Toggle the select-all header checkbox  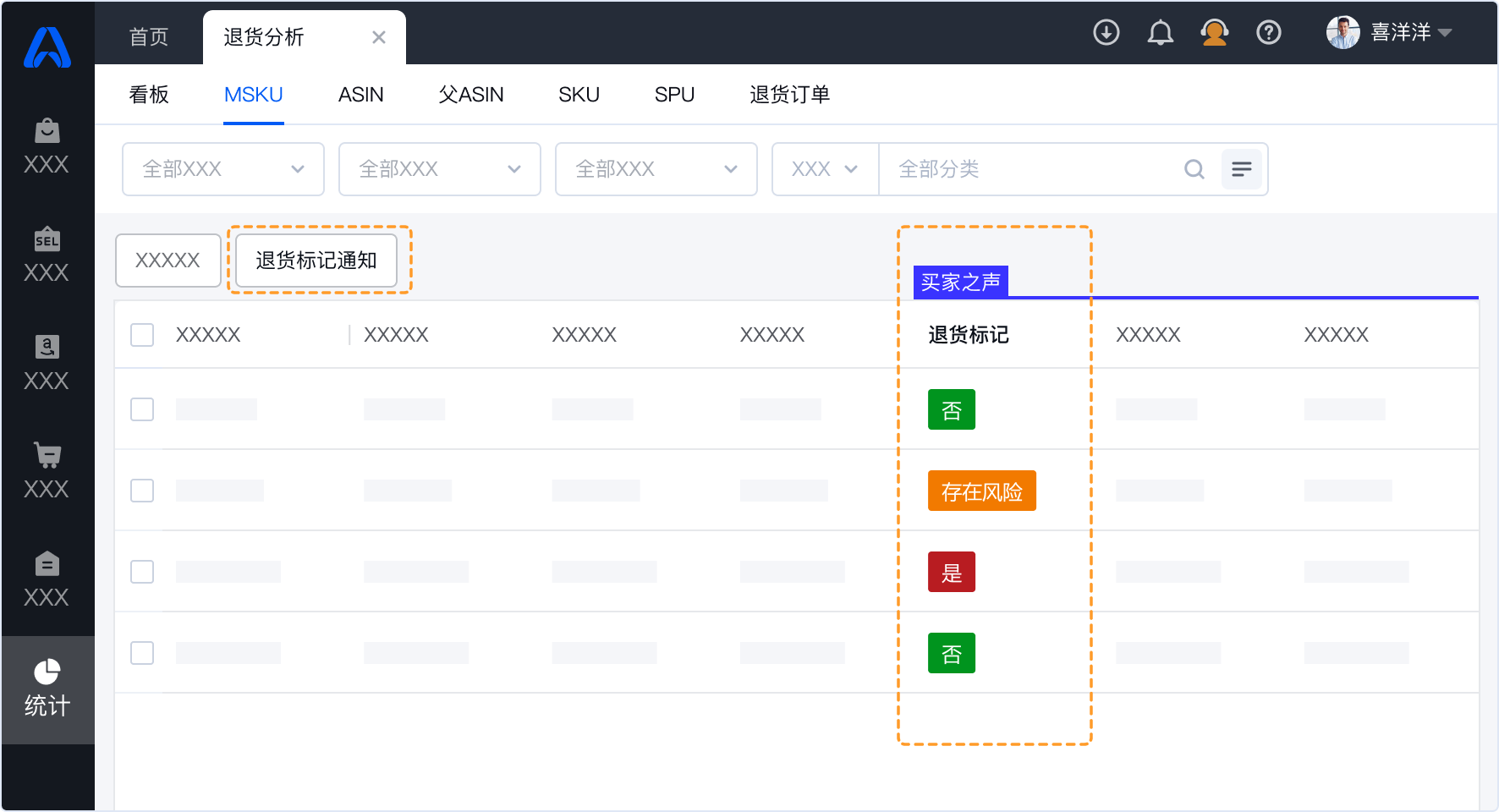[142, 335]
